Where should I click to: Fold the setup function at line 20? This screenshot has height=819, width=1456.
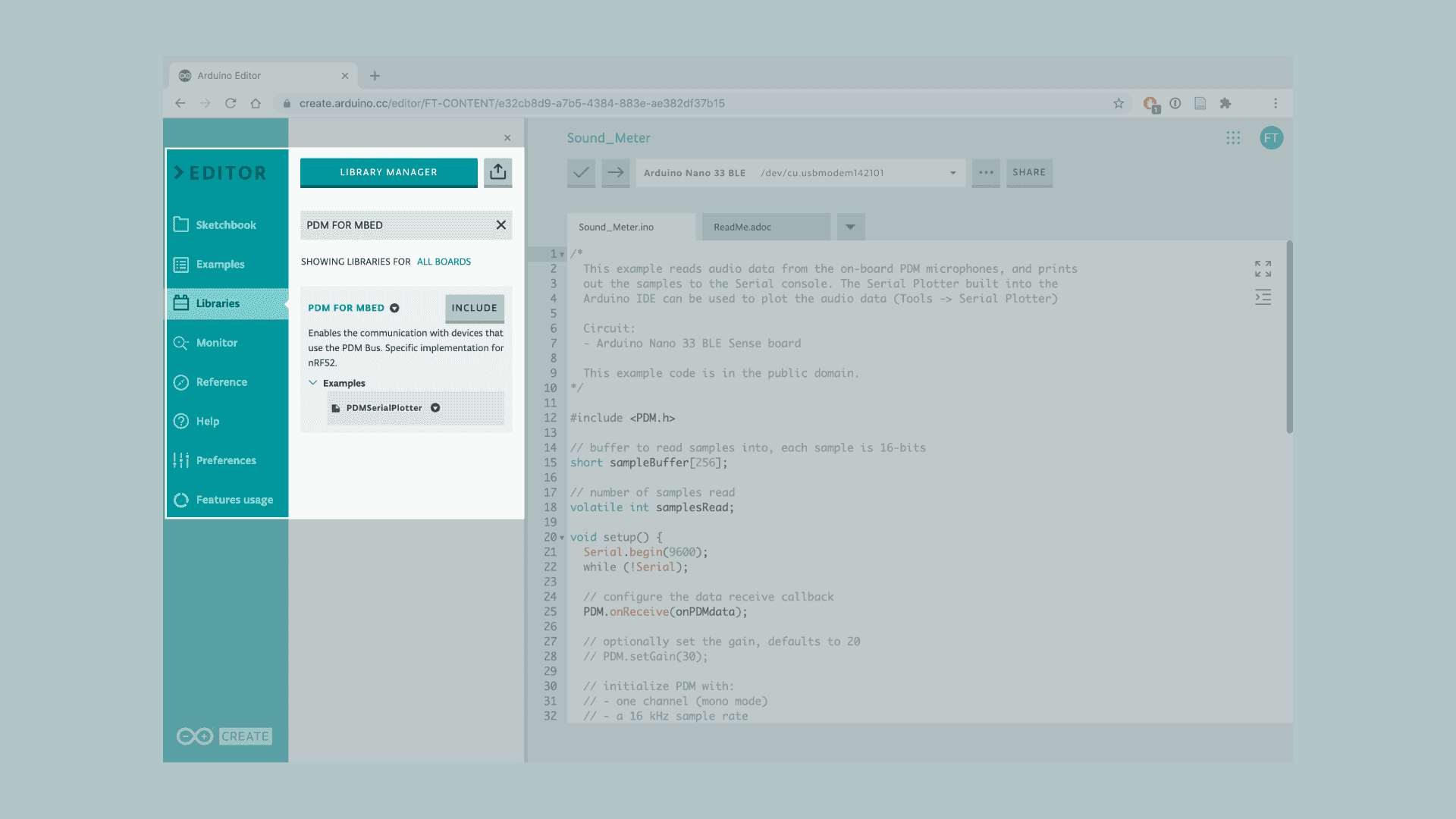pyautogui.click(x=562, y=538)
